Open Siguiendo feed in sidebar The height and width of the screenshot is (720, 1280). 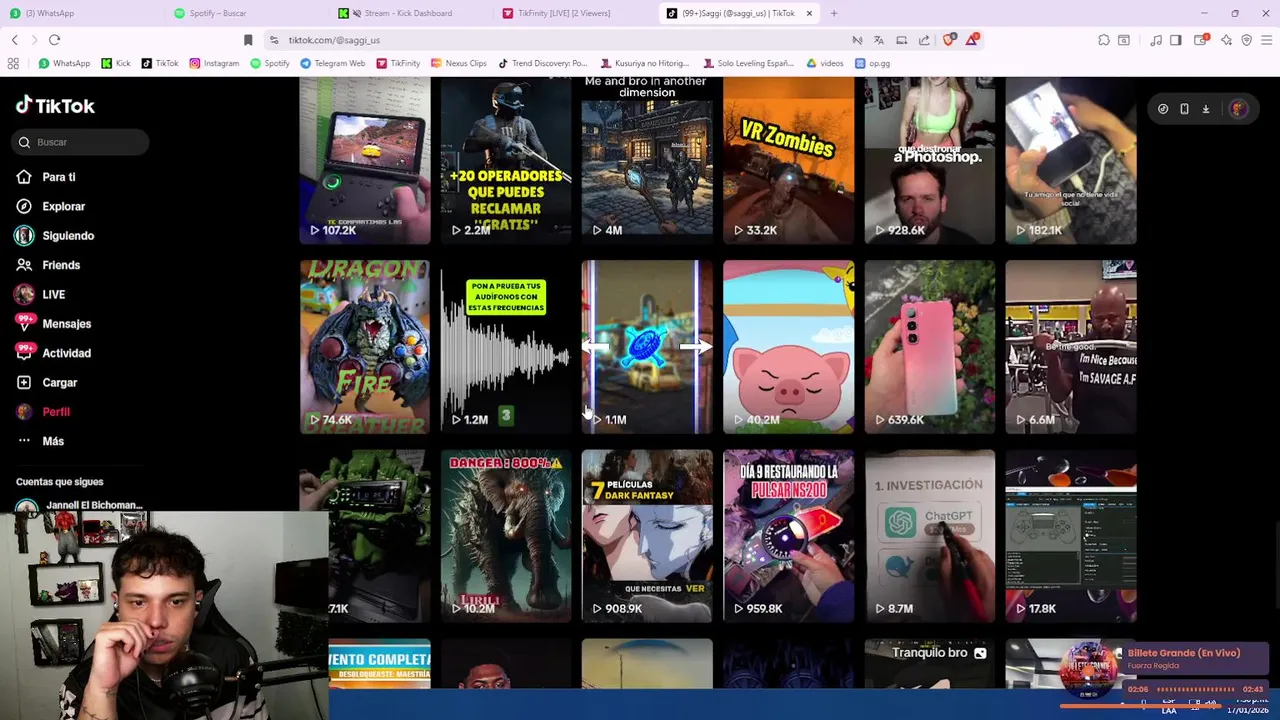55,236
